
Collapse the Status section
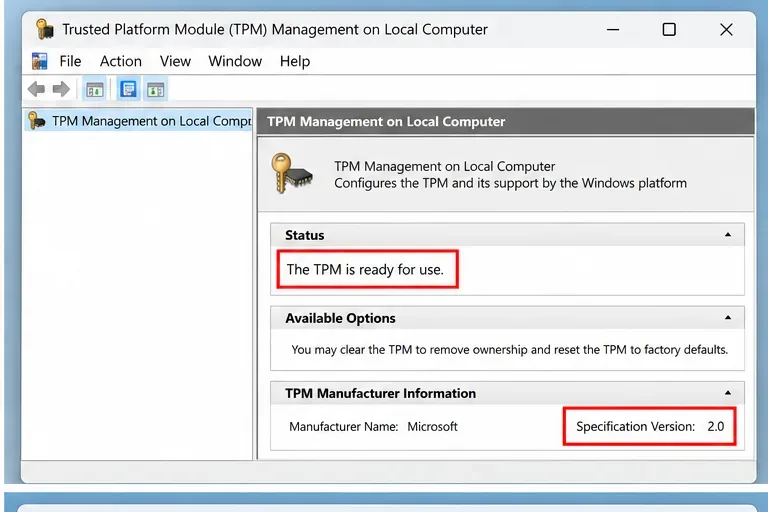pyautogui.click(x=728, y=235)
